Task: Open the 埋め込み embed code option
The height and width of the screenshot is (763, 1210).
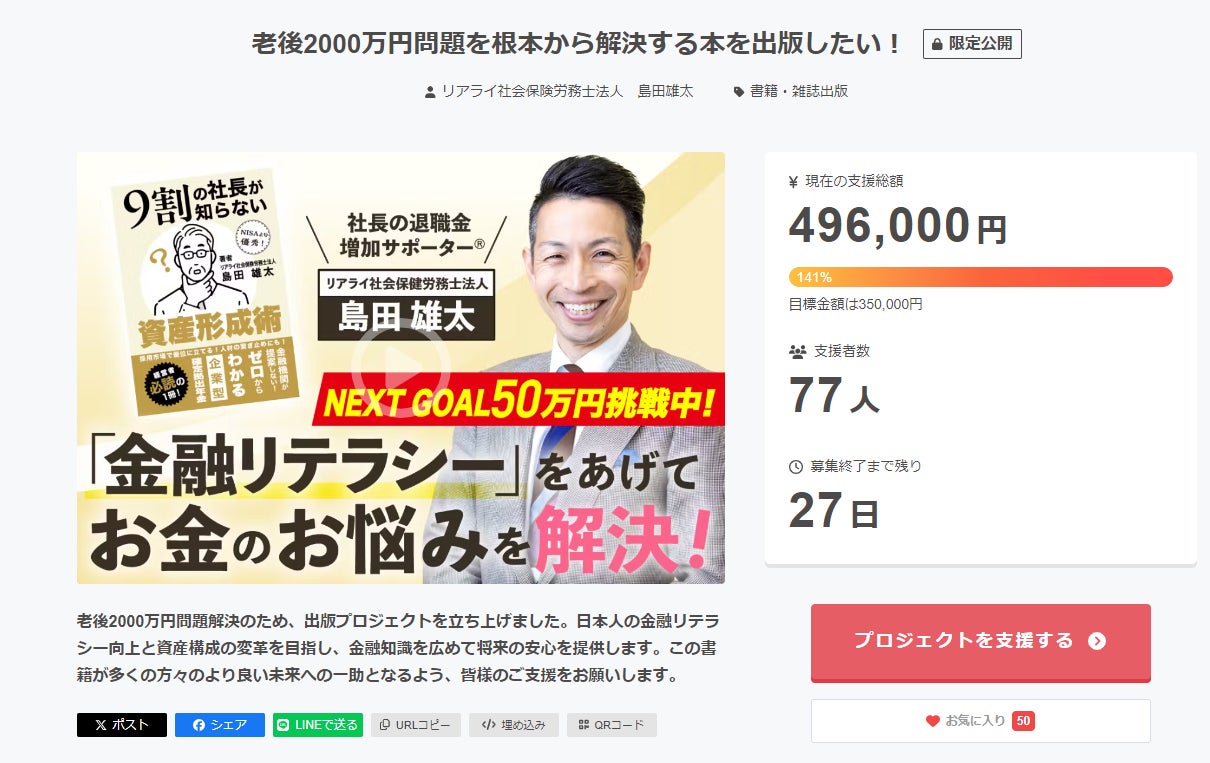Action: point(514,725)
